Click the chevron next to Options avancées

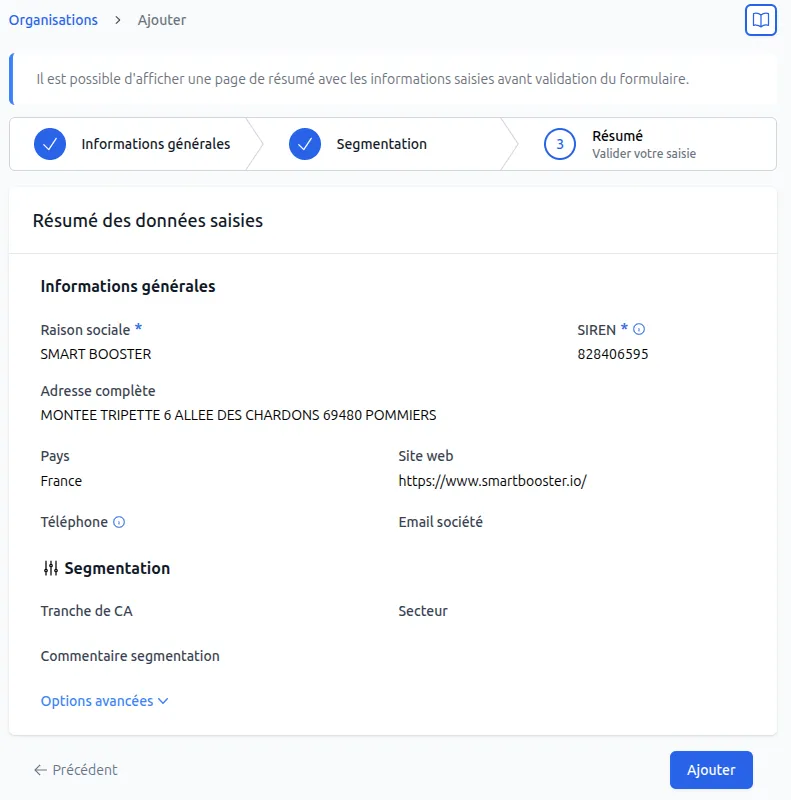(x=160, y=700)
